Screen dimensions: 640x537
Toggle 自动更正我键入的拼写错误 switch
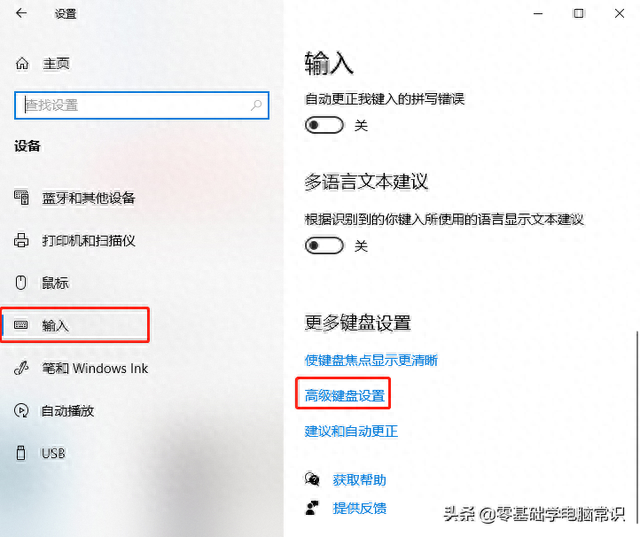point(324,125)
